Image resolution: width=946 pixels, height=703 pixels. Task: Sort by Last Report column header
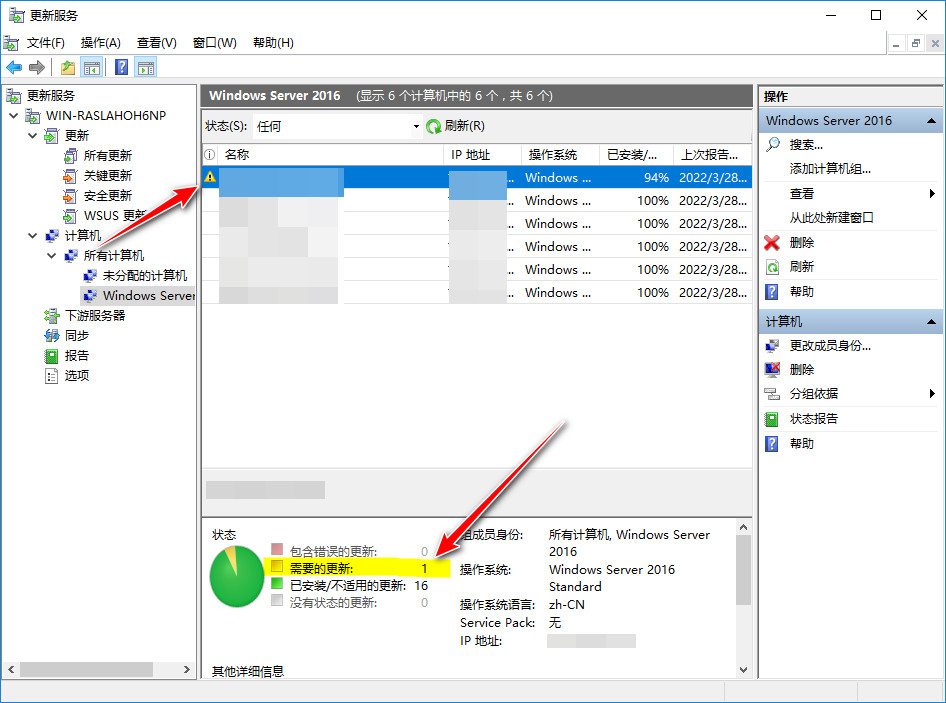pyautogui.click(x=713, y=154)
